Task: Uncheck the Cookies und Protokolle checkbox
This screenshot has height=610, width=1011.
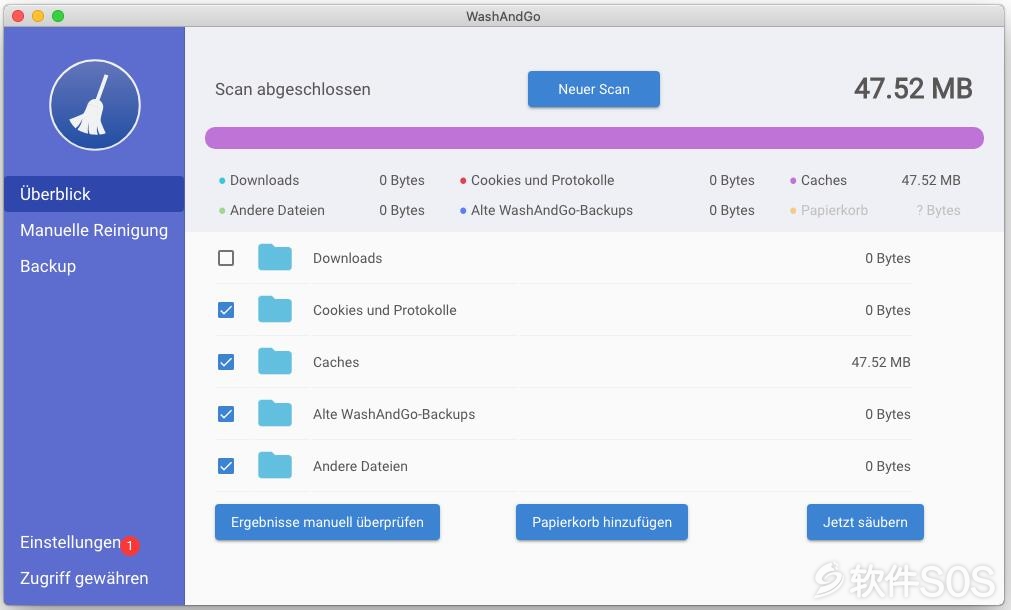Action: [226, 310]
